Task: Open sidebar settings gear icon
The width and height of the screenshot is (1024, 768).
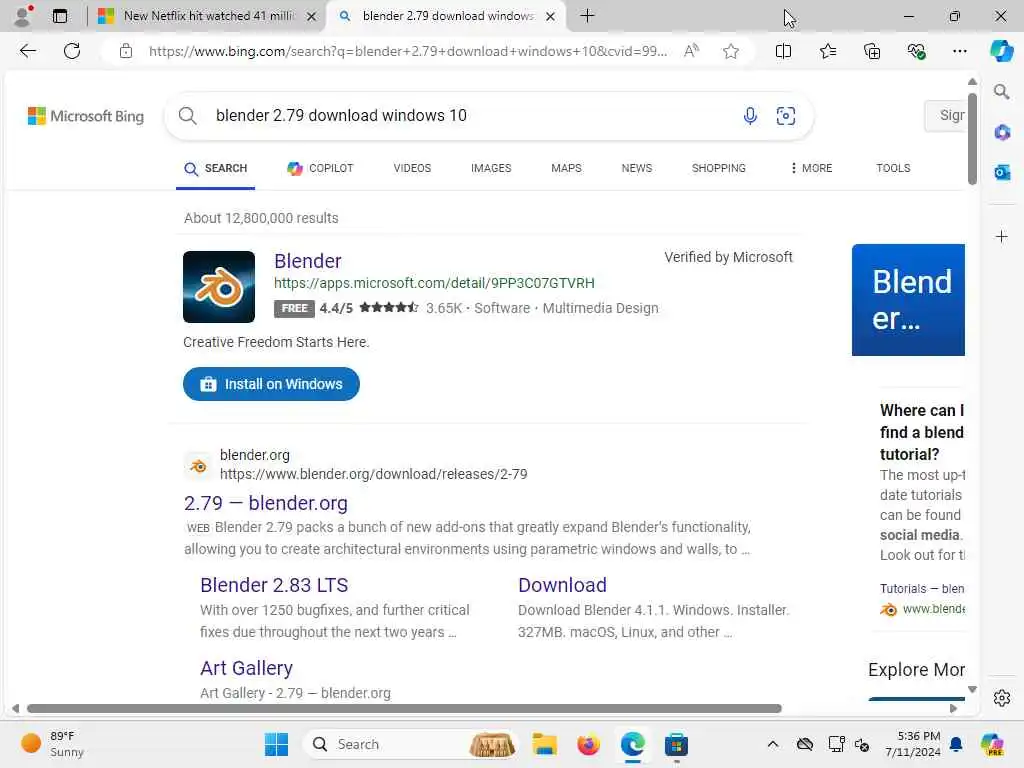Action: pyautogui.click(x=1002, y=698)
